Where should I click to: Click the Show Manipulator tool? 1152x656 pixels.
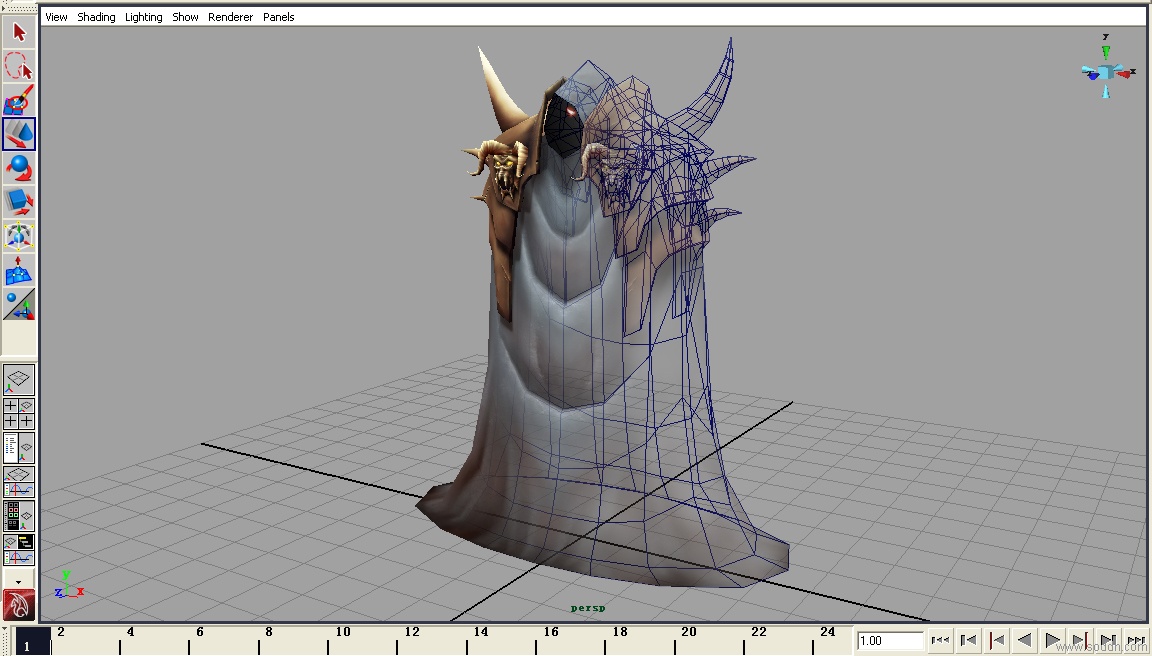pyautogui.click(x=19, y=304)
